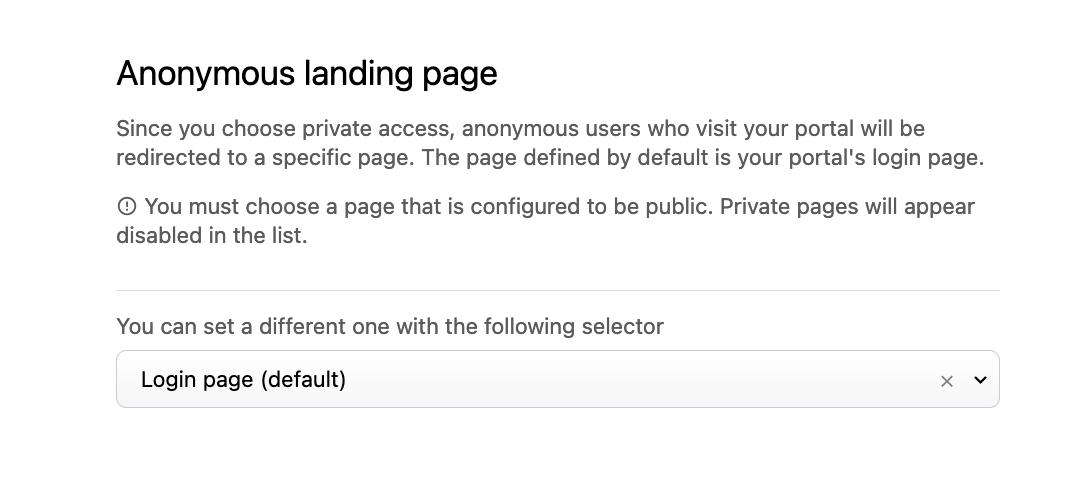Click "disabled in the list." text
The width and height of the screenshot is (1090, 500).
point(211,236)
